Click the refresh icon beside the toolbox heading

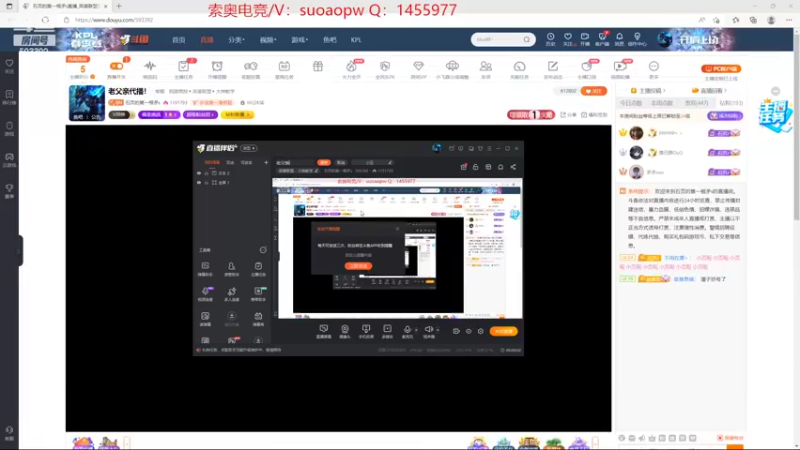coord(263,250)
